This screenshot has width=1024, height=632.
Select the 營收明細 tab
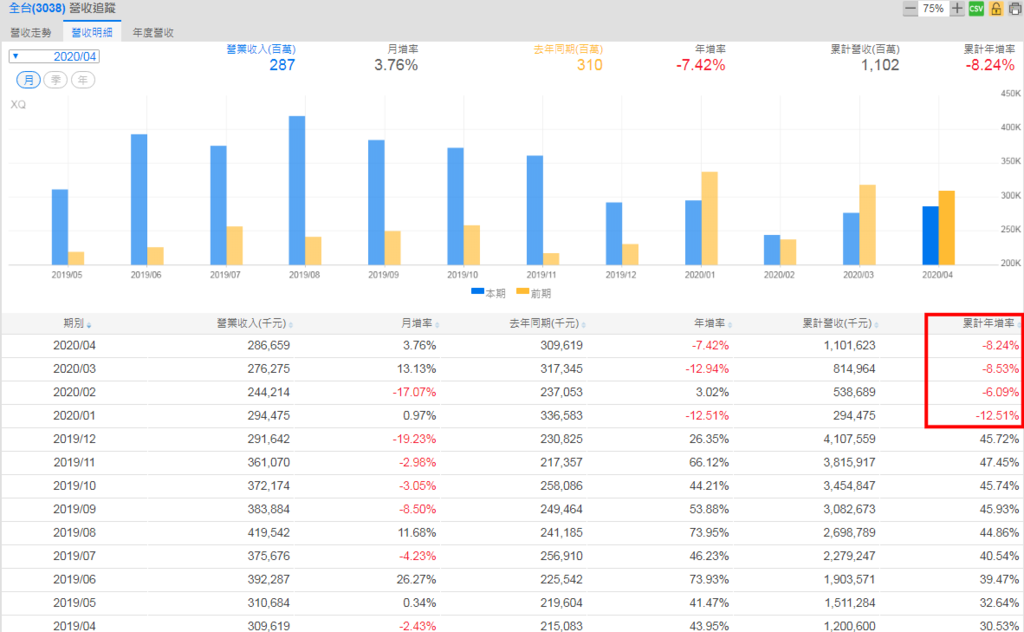(x=91, y=32)
